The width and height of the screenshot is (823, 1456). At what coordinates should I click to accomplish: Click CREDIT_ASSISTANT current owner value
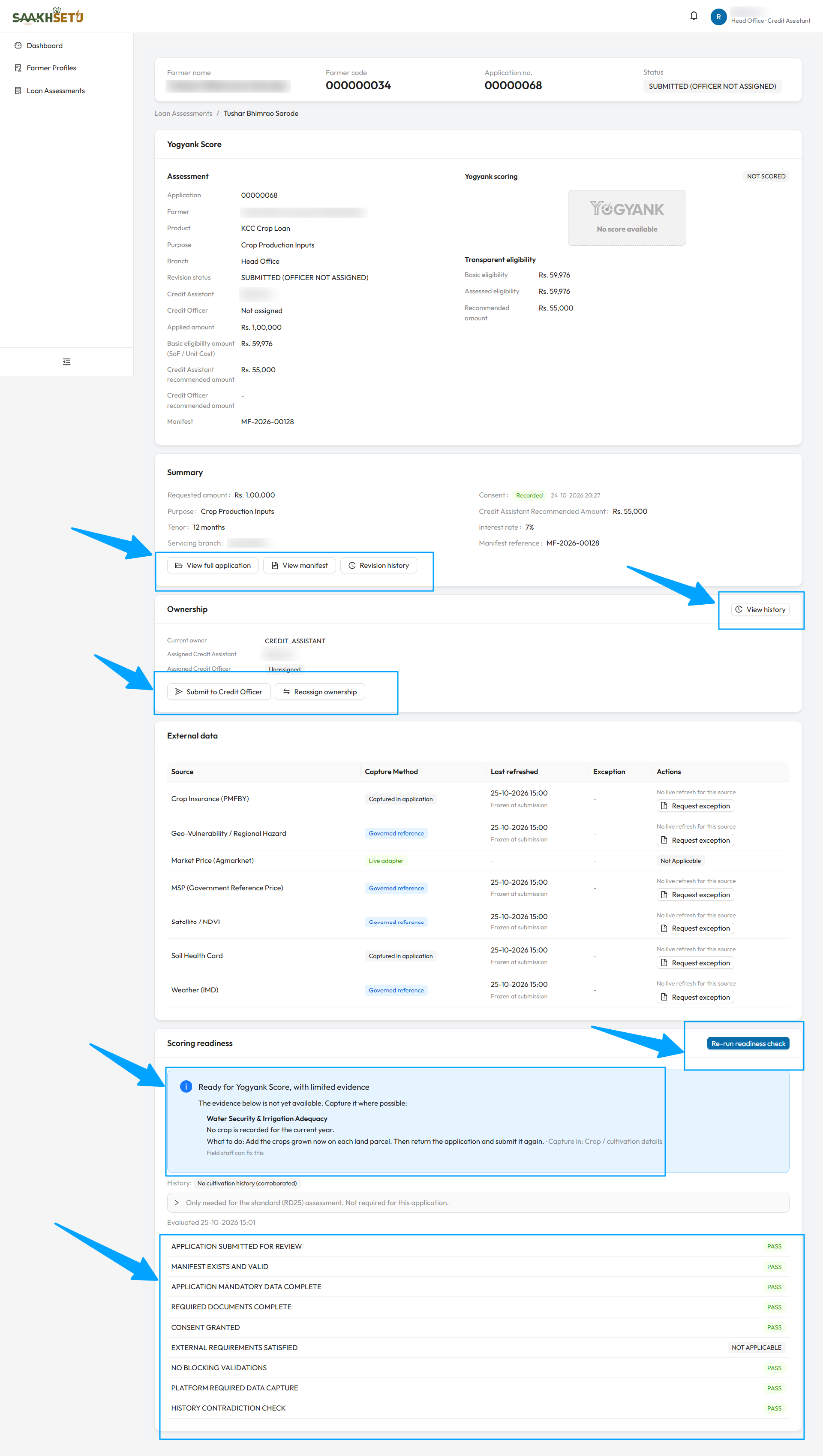(x=295, y=641)
